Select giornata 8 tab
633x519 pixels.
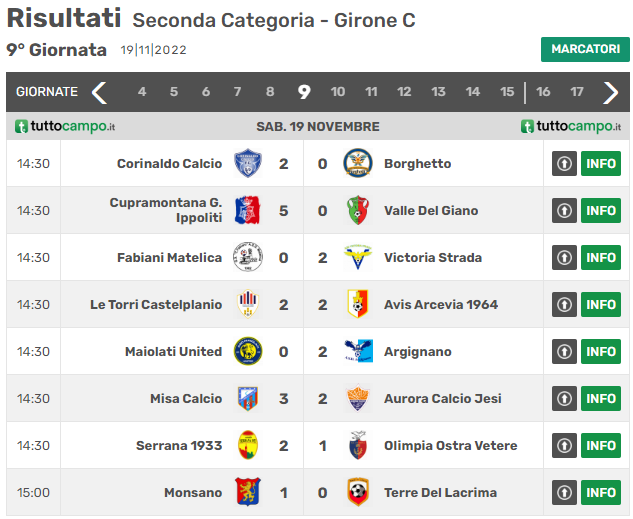tap(270, 92)
